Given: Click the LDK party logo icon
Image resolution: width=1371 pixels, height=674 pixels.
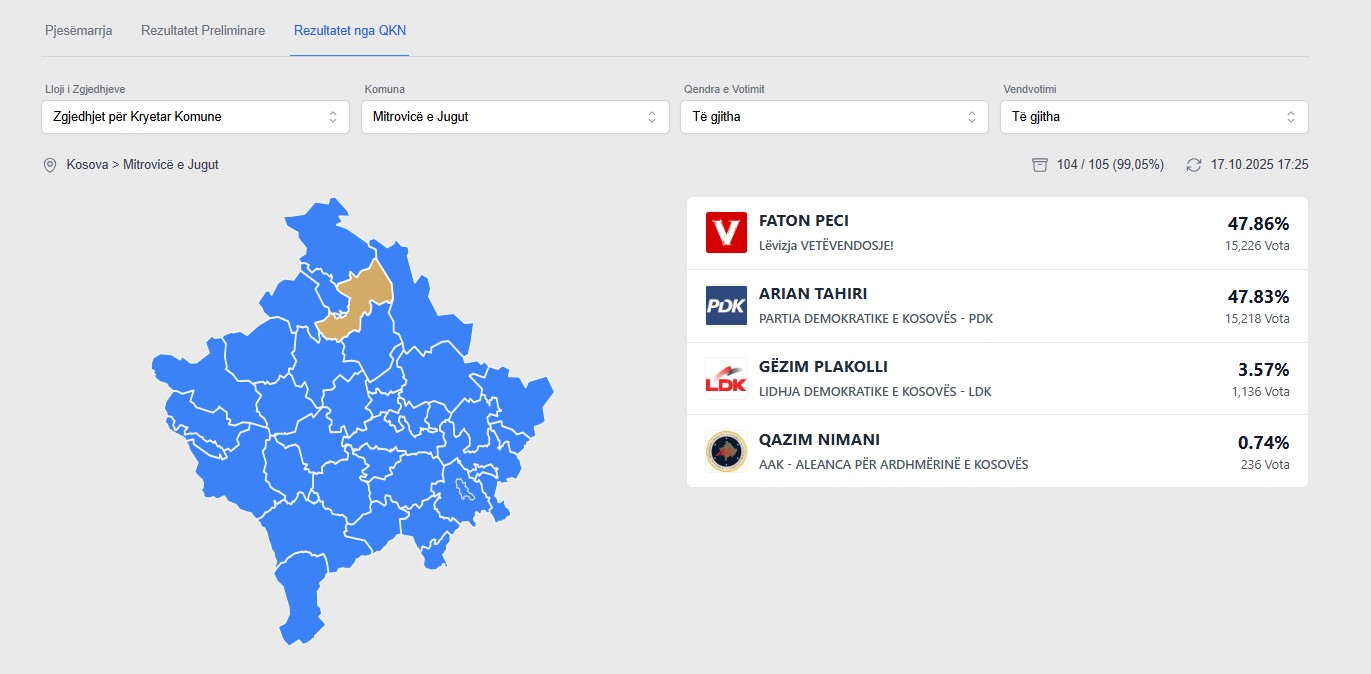Looking at the screenshot, I should (726, 379).
